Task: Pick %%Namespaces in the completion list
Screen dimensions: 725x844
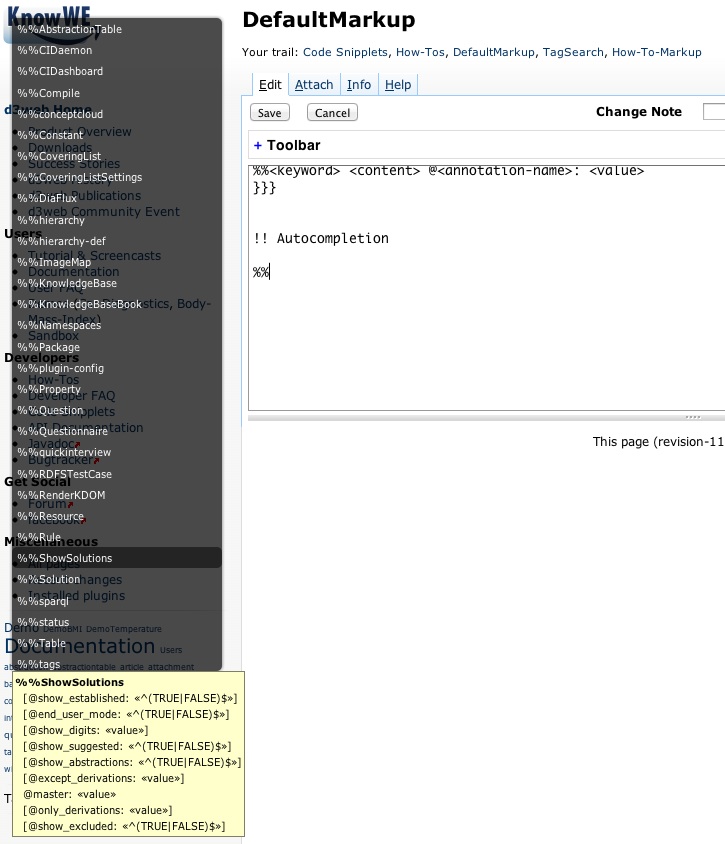Action: (117, 325)
